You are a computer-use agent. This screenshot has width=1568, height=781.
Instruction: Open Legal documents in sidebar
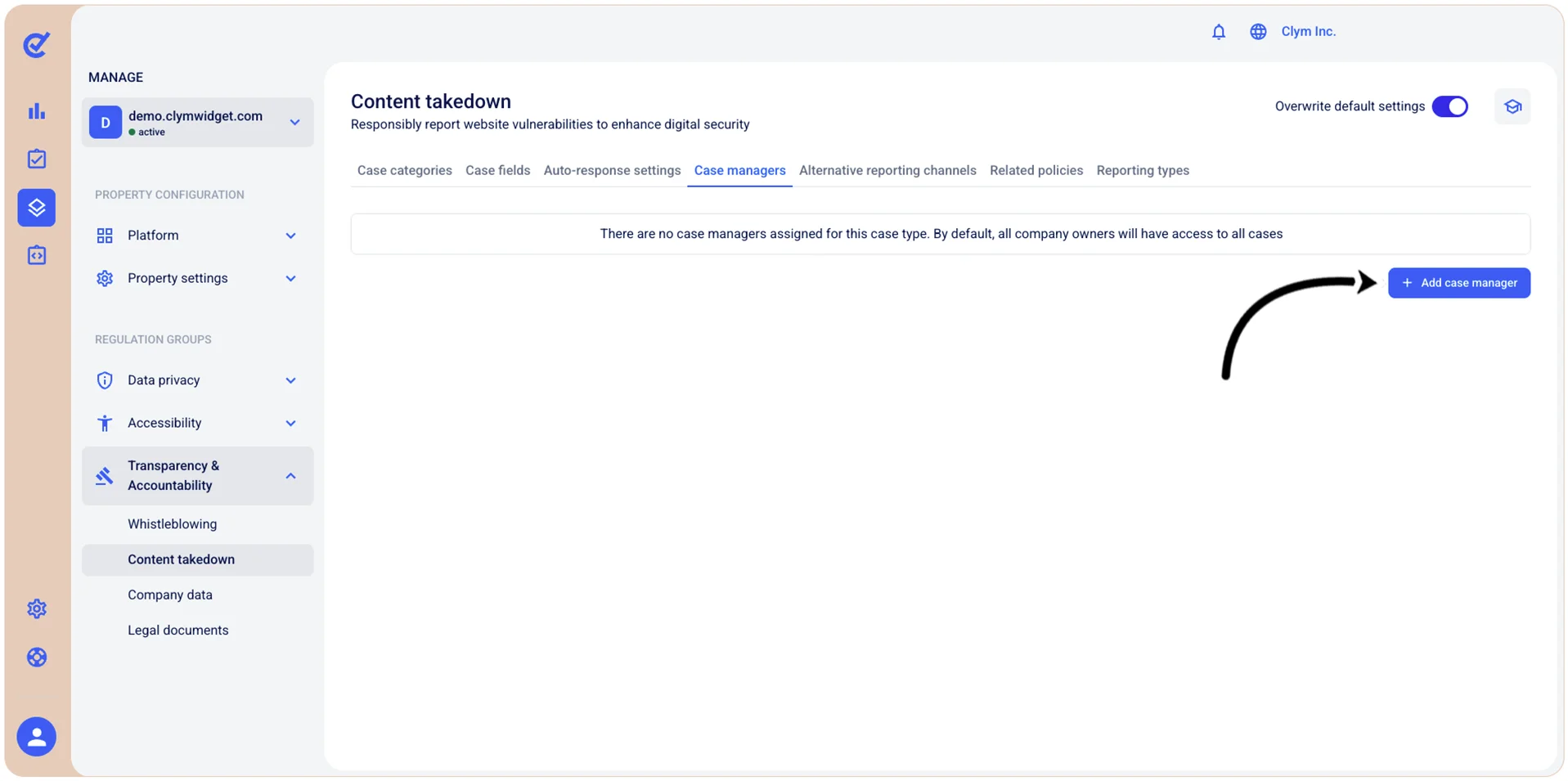[x=177, y=631]
